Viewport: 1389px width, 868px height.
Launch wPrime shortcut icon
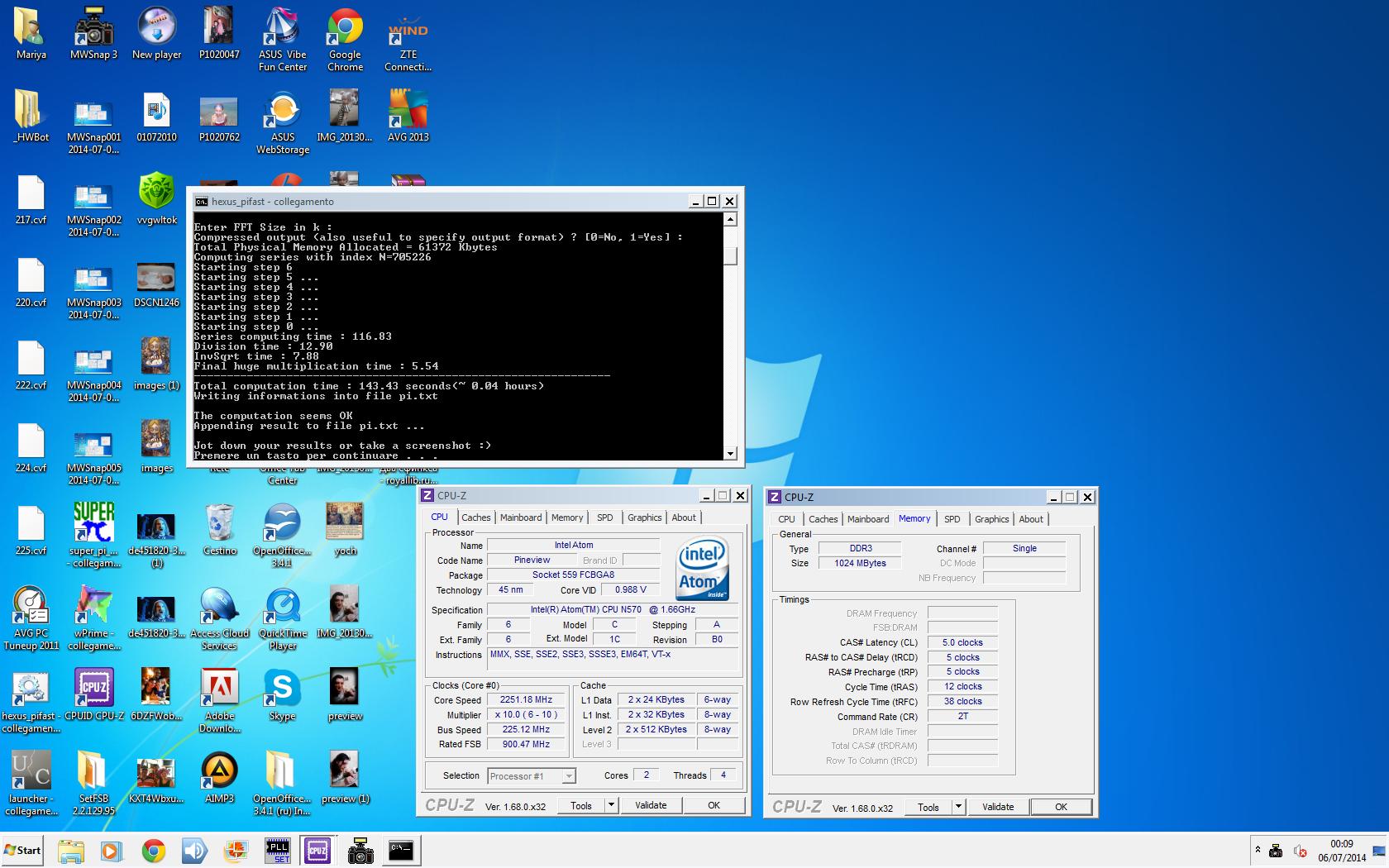coord(93,618)
